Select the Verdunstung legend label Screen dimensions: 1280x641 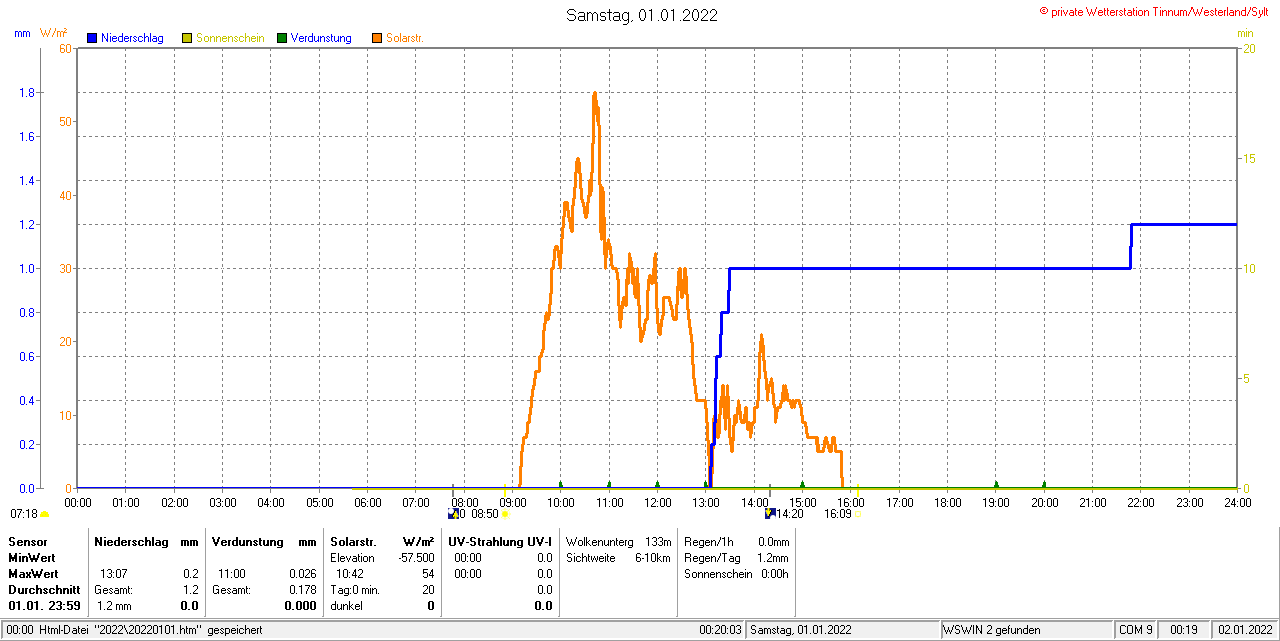[321, 38]
